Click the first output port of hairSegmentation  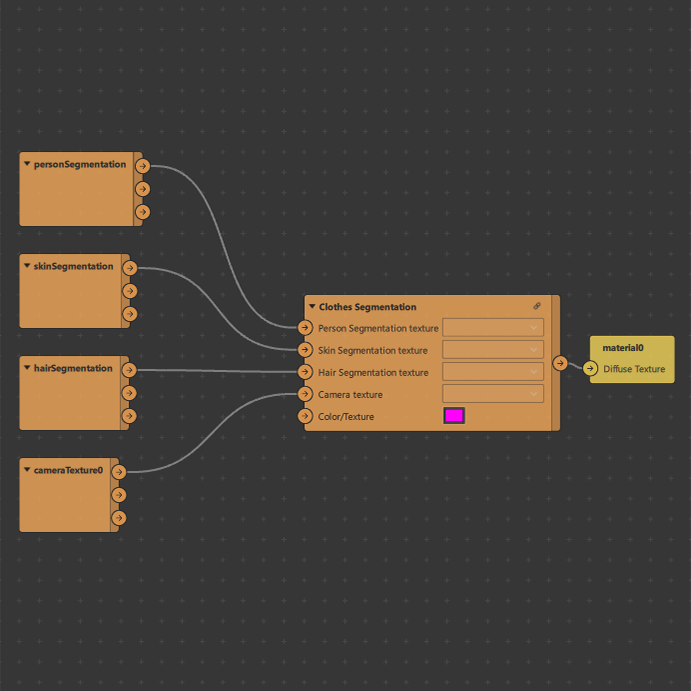tap(129, 370)
